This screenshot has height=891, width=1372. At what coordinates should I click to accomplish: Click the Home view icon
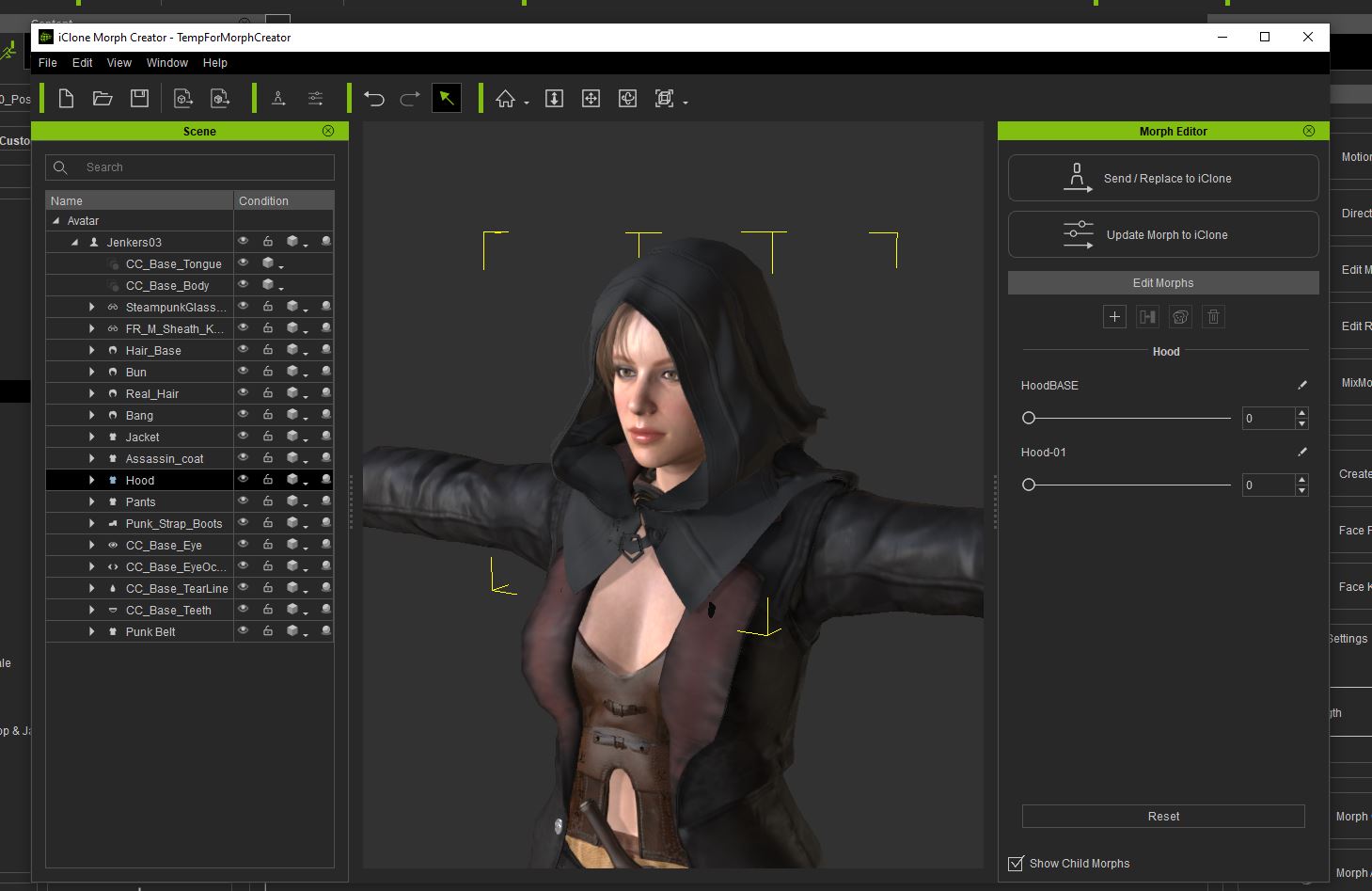pos(506,99)
